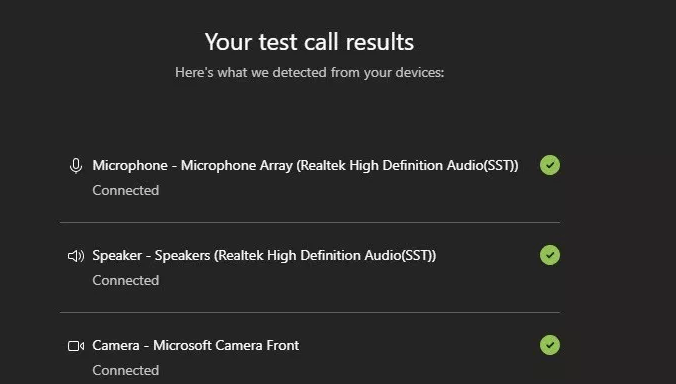Screen dimensions: 676x384
Task: Click the green checkmark beside Speaker
Action: (x=550, y=255)
